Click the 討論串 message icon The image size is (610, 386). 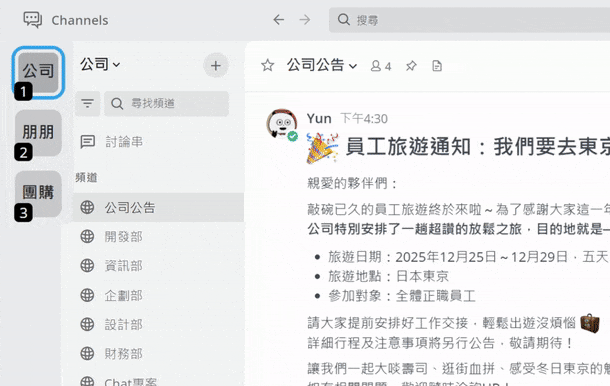(88, 142)
